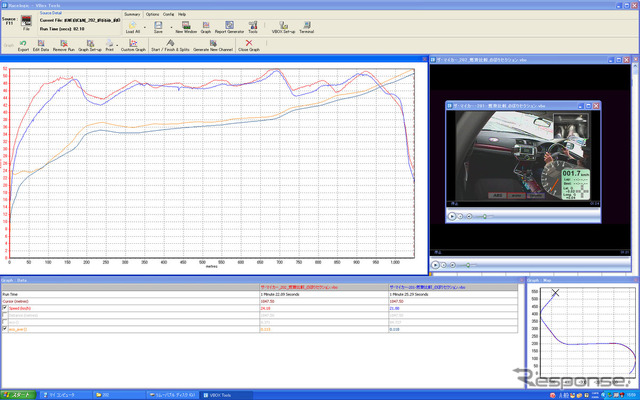Click the File source icon

point(26,21)
